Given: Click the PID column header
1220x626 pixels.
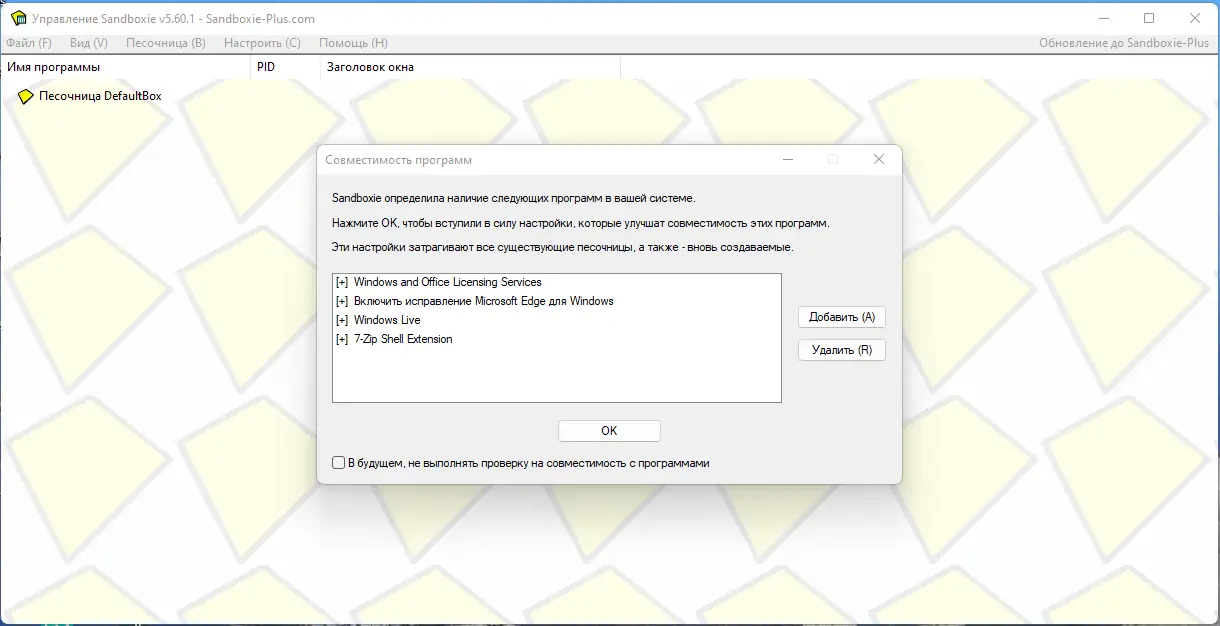Looking at the screenshot, I should (285, 67).
